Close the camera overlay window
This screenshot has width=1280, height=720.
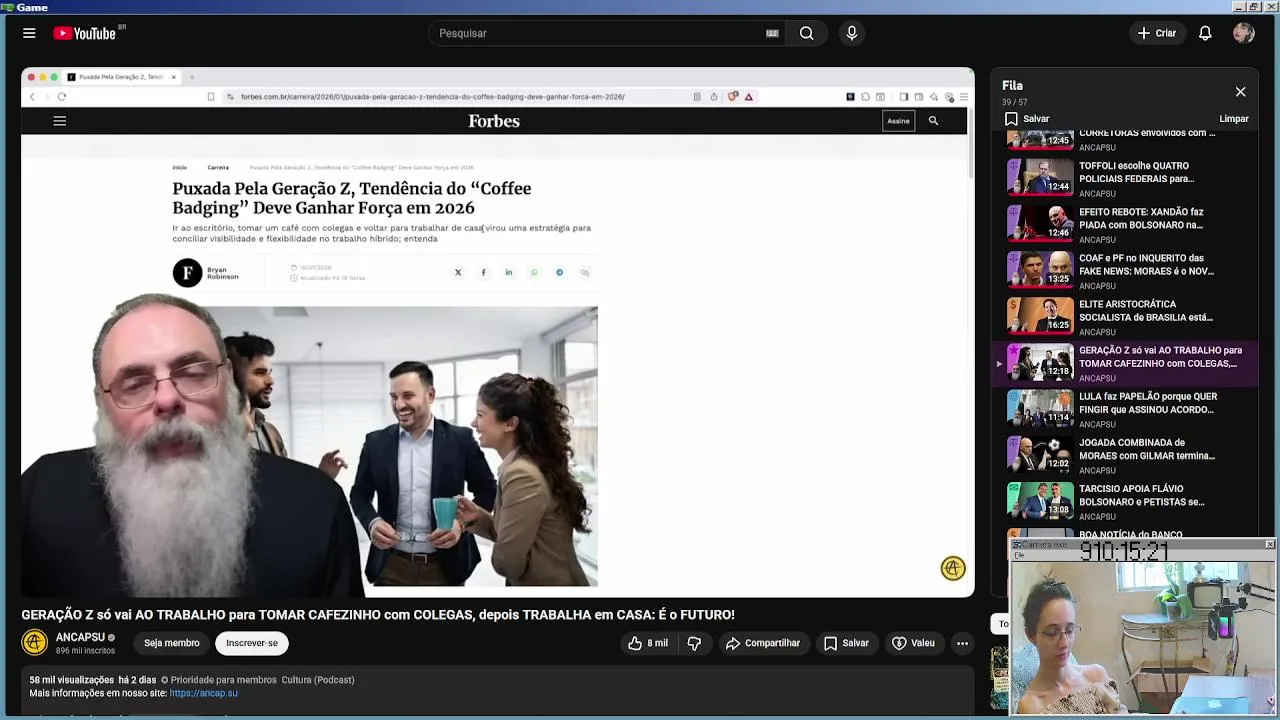click(1270, 544)
